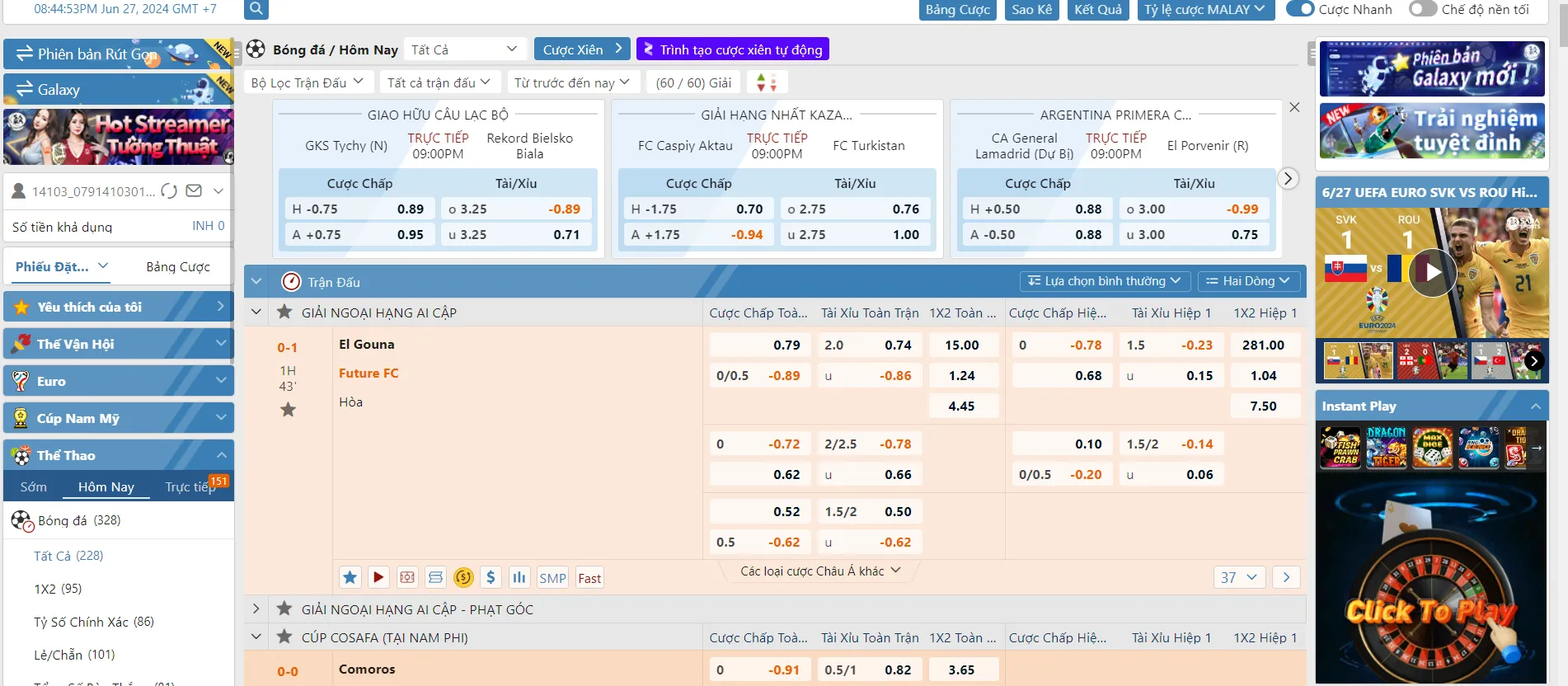Switch to the Trực tiếp tab

190,486
